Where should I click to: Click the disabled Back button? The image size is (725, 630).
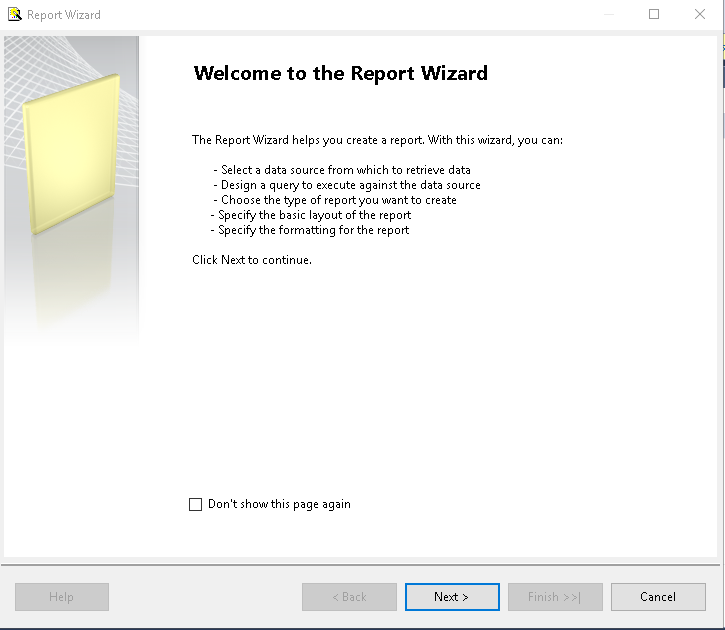coord(348,597)
